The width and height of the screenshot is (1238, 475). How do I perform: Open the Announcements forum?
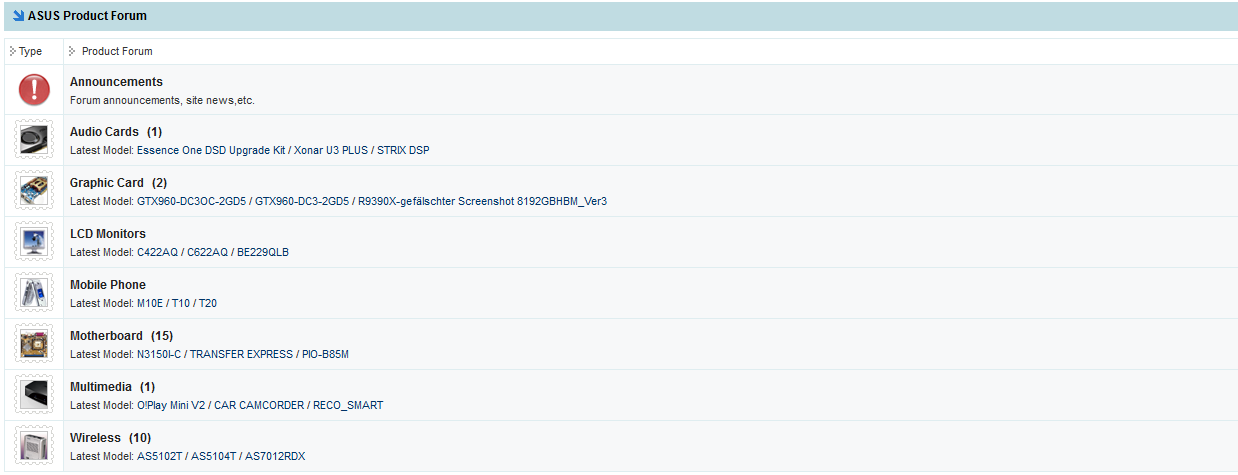tap(116, 82)
